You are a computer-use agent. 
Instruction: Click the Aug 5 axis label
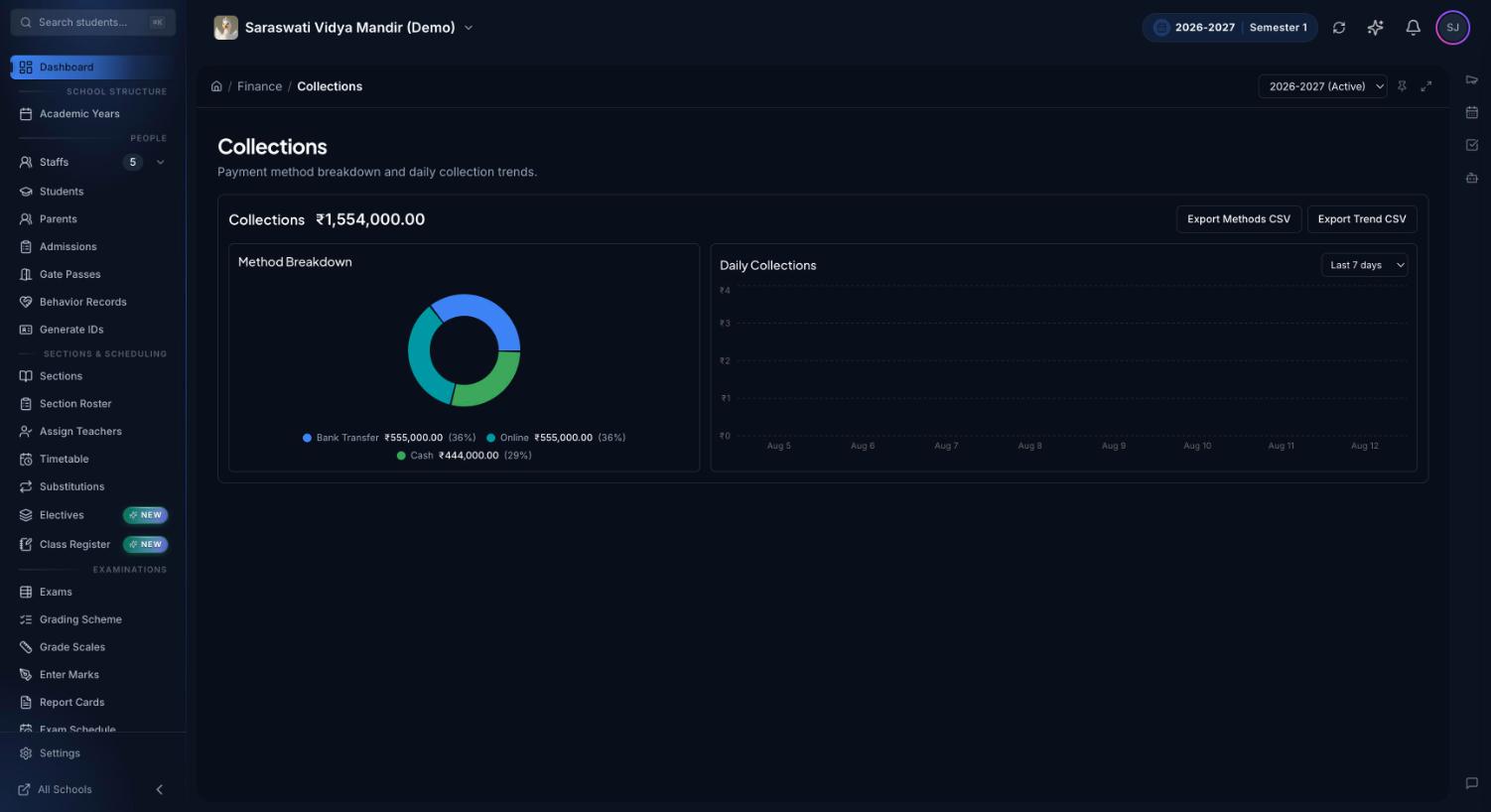click(779, 446)
